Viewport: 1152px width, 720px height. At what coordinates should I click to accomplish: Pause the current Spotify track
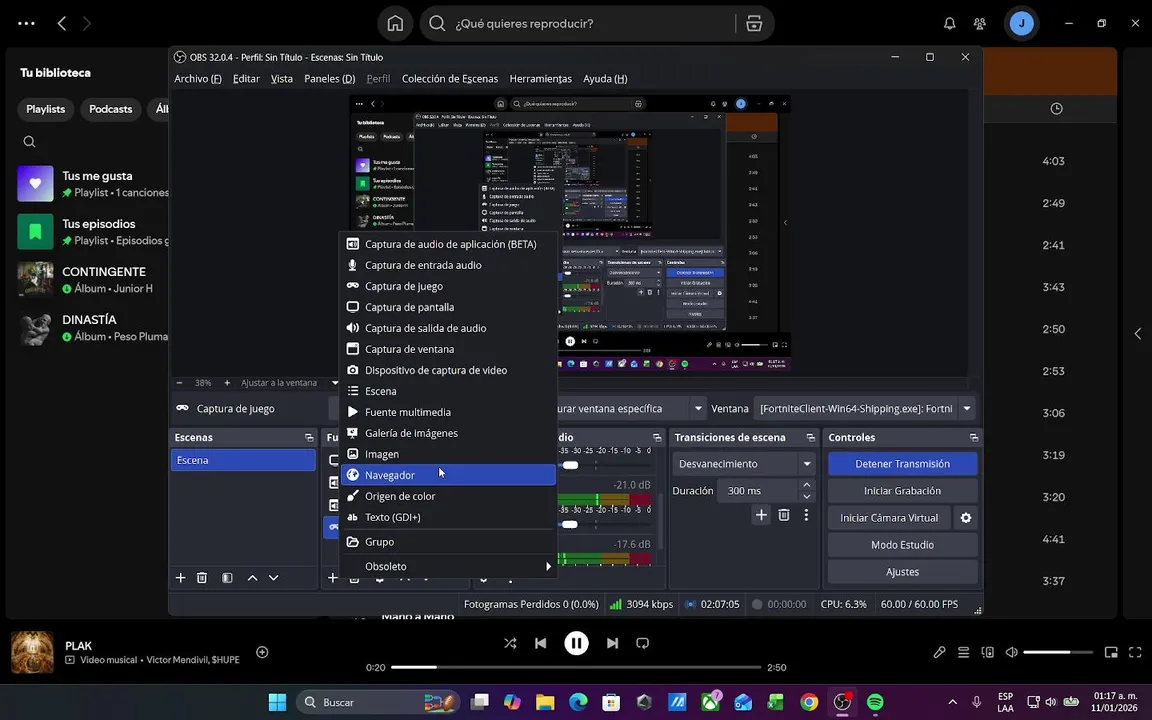[x=576, y=644]
